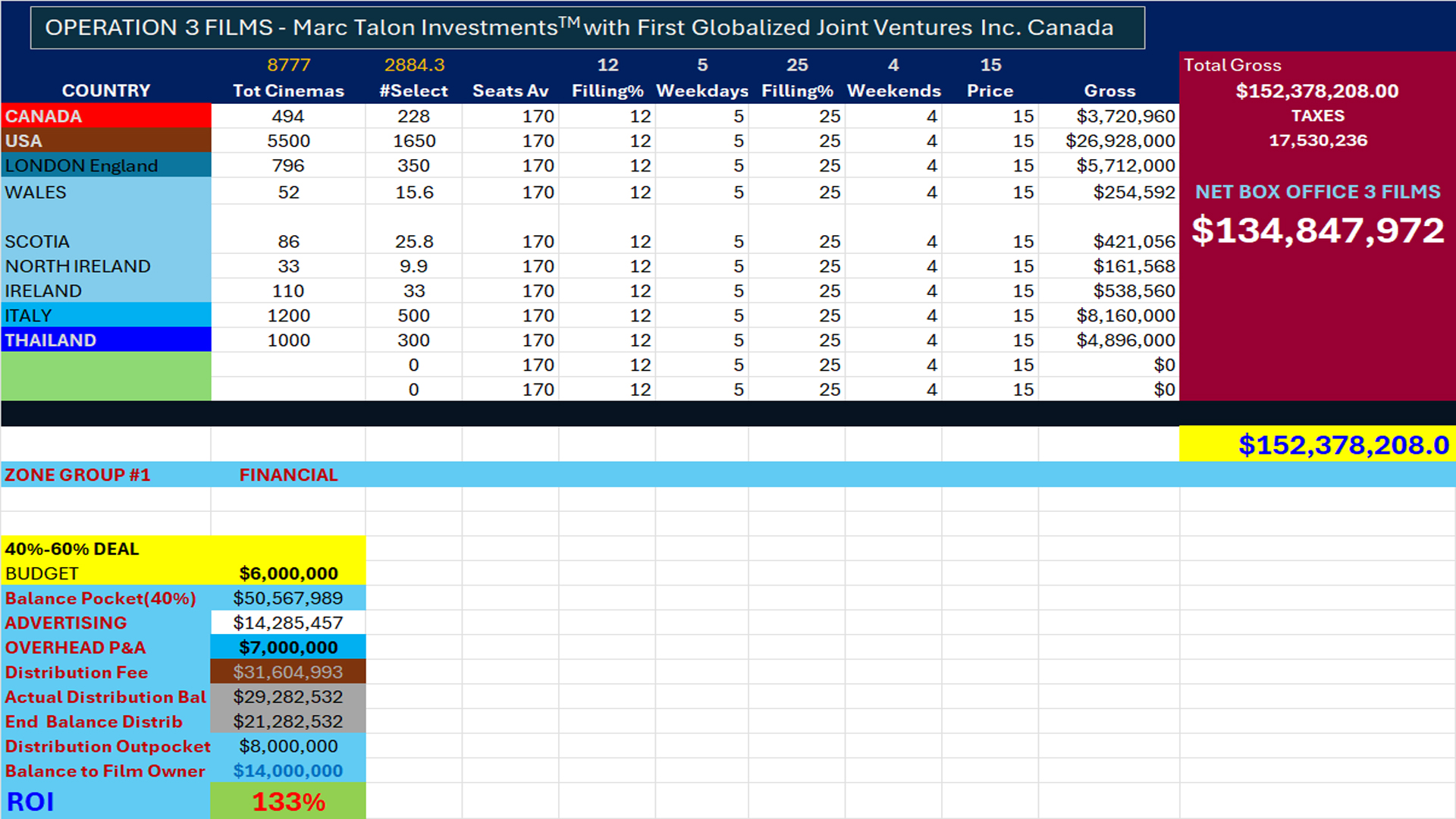The height and width of the screenshot is (819, 1456).
Task: Select Distribution Outpocket $8,000,000
Action: click(288, 746)
